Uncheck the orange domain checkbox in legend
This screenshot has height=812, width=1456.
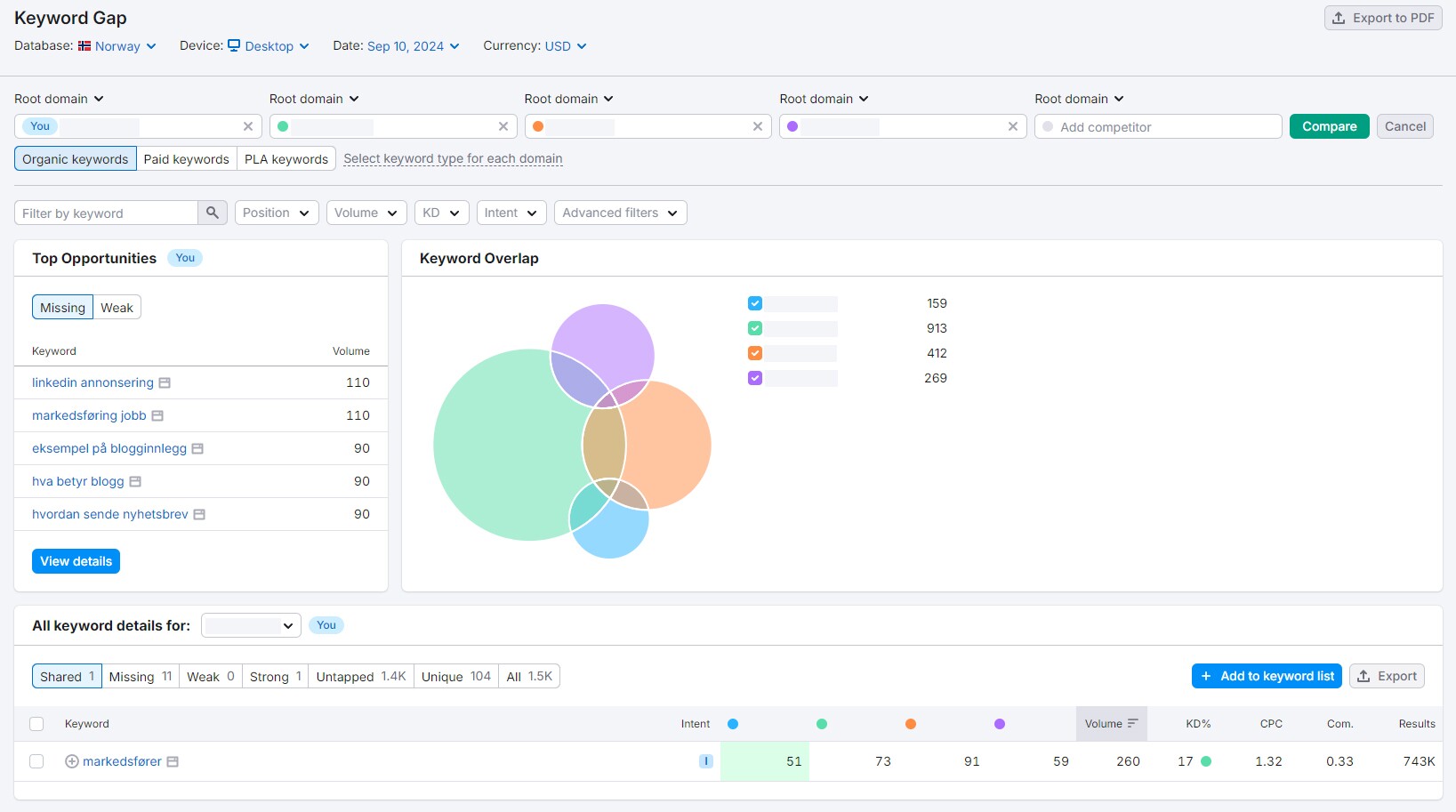[x=755, y=353]
